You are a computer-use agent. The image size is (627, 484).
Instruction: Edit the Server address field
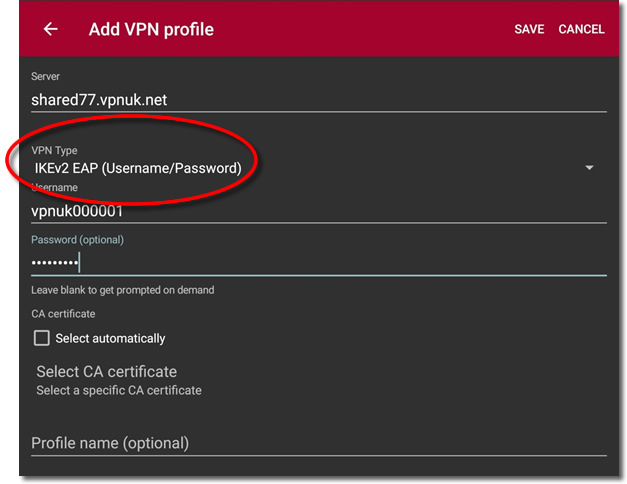coord(319,100)
